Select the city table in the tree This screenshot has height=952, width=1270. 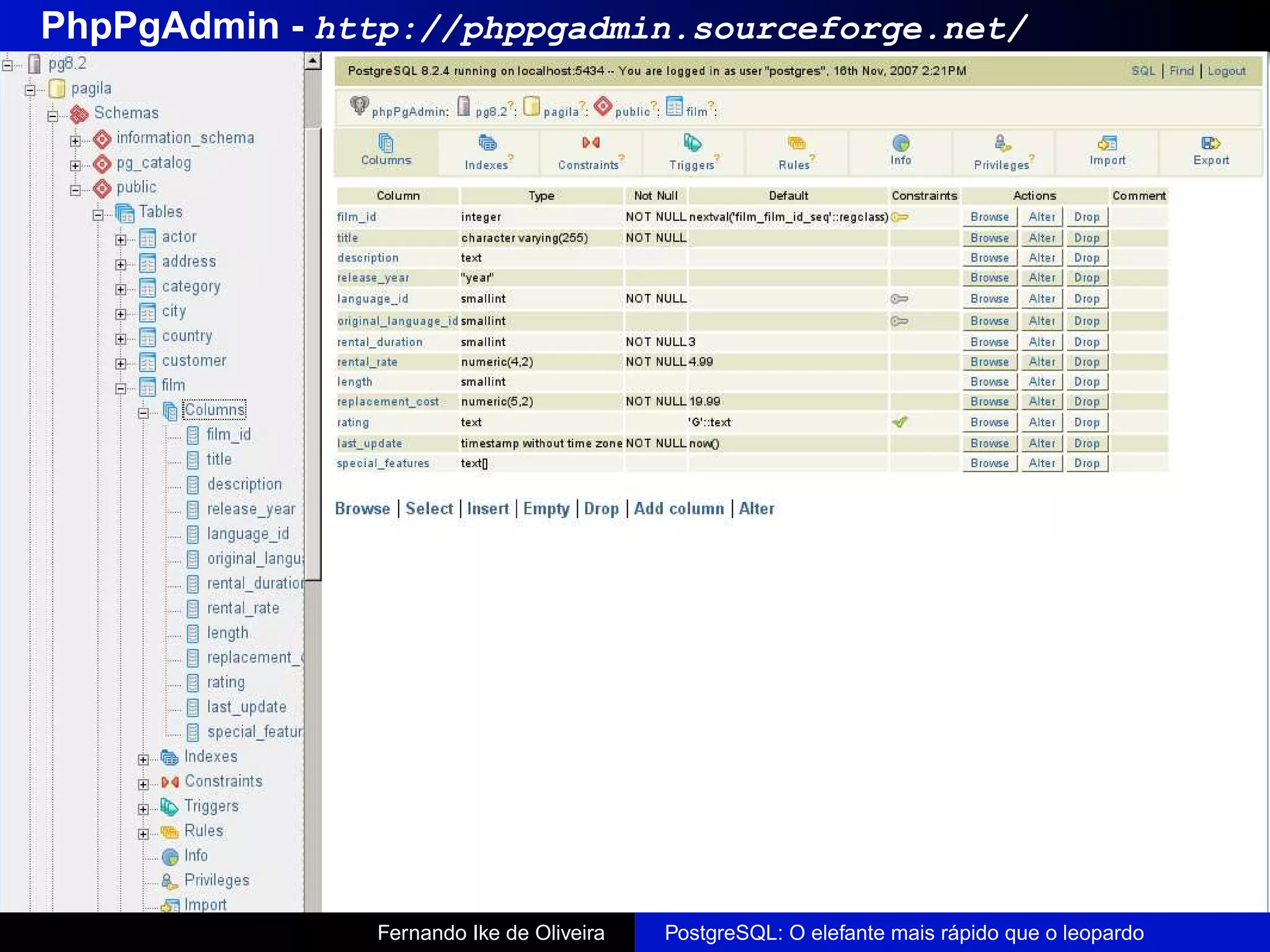click(174, 312)
